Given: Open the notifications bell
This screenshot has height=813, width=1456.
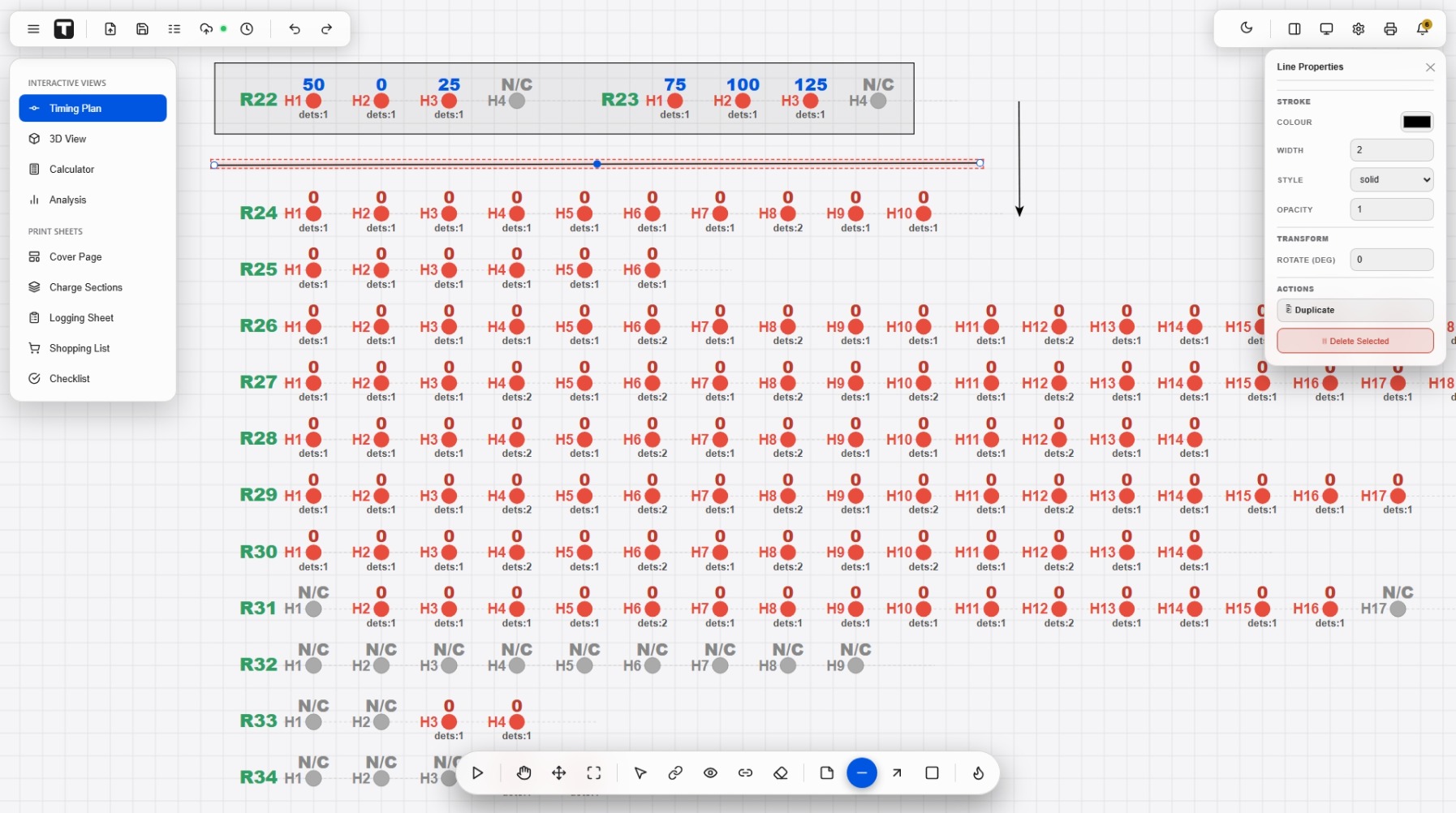Looking at the screenshot, I should (1423, 28).
